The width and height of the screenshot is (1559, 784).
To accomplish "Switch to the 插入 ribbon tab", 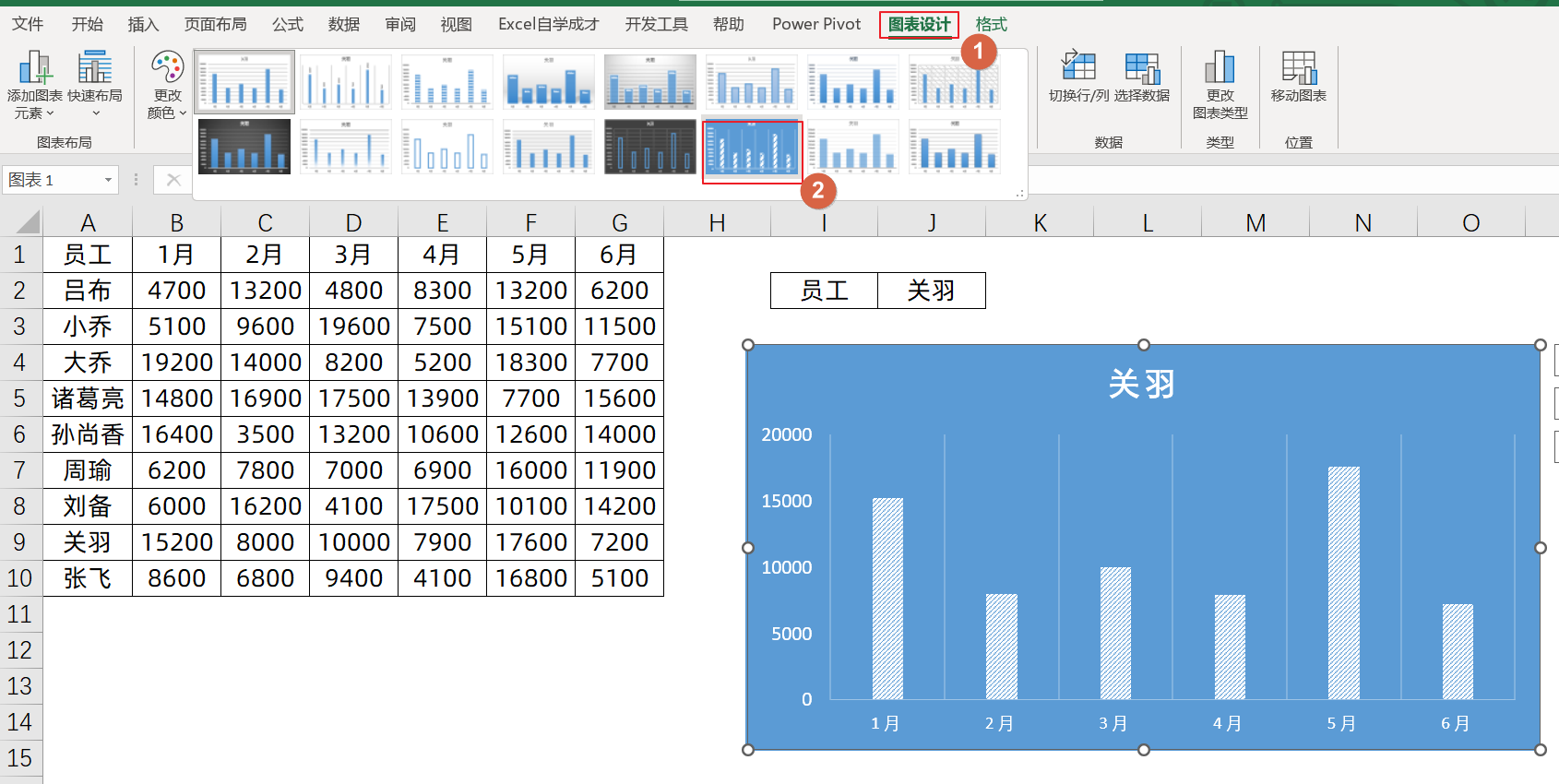I will coord(143,24).
